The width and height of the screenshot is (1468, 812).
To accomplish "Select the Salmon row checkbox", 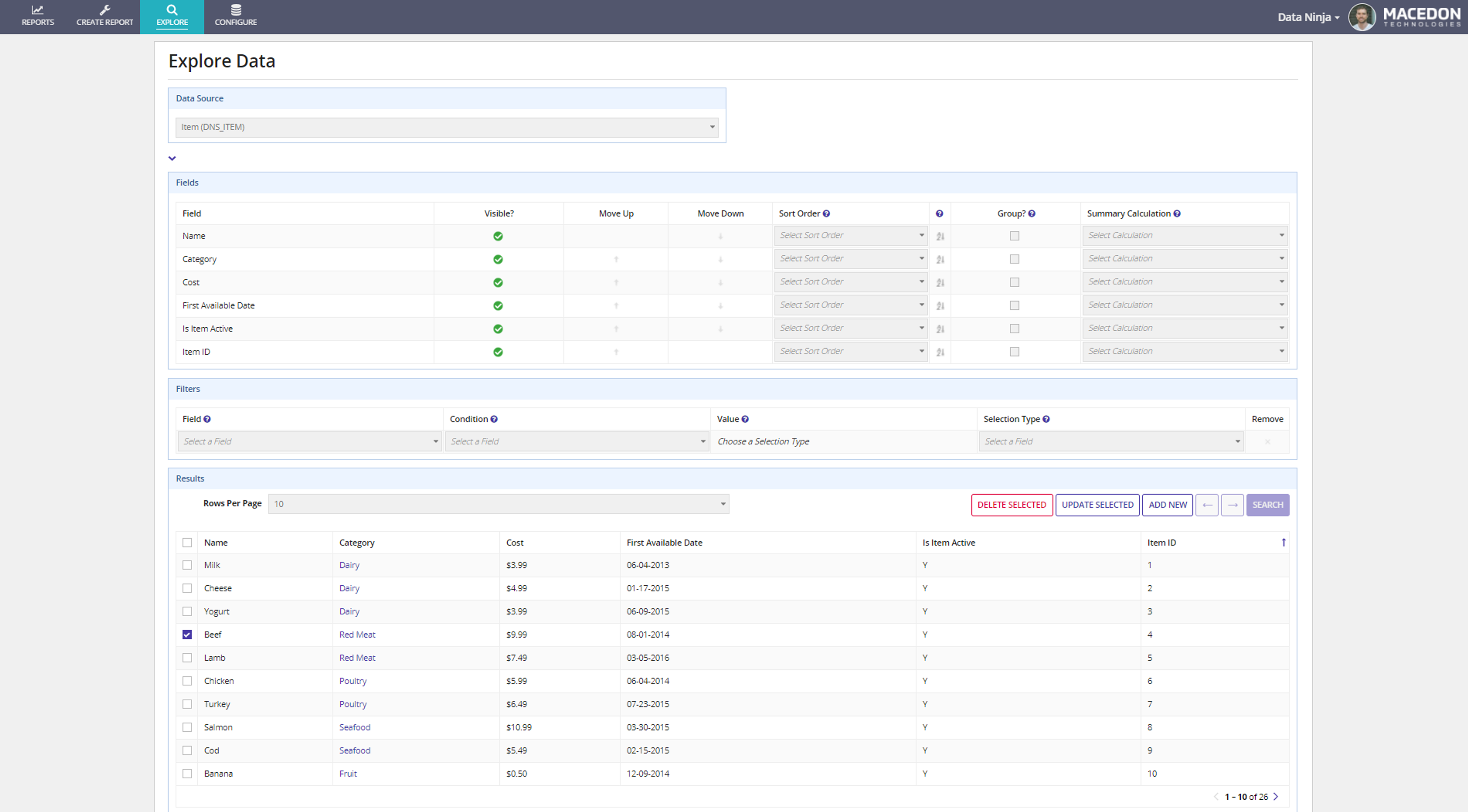I will pos(187,728).
